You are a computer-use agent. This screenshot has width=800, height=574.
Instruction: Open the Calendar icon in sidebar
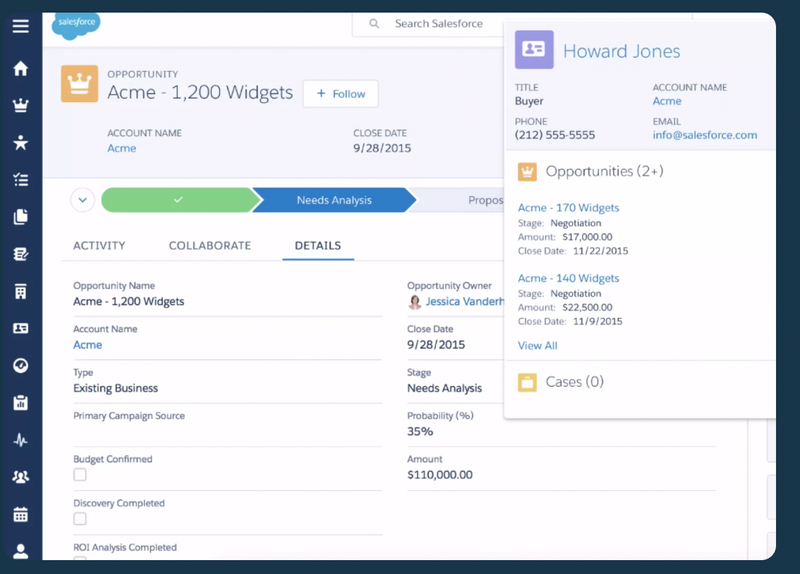[x=20, y=514]
